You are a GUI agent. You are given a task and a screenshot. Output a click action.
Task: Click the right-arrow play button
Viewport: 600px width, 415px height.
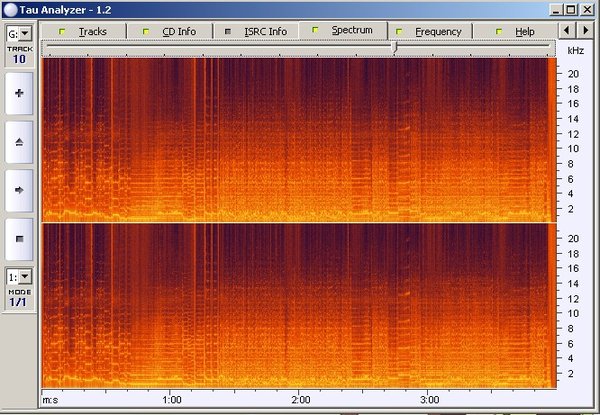(x=19, y=190)
